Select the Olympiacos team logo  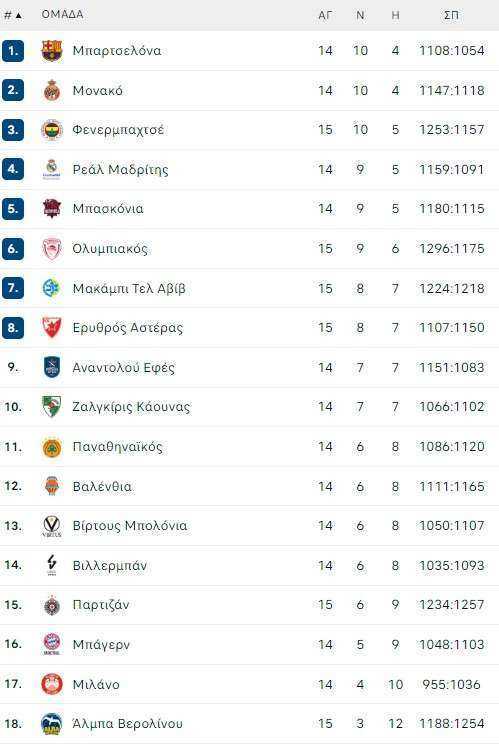click(x=51, y=248)
